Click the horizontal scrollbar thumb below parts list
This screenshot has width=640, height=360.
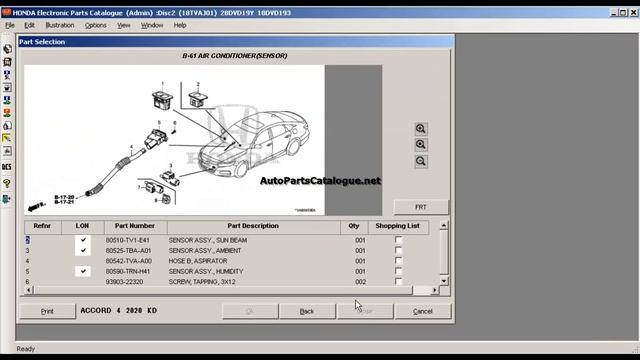click(x=223, y=290)
